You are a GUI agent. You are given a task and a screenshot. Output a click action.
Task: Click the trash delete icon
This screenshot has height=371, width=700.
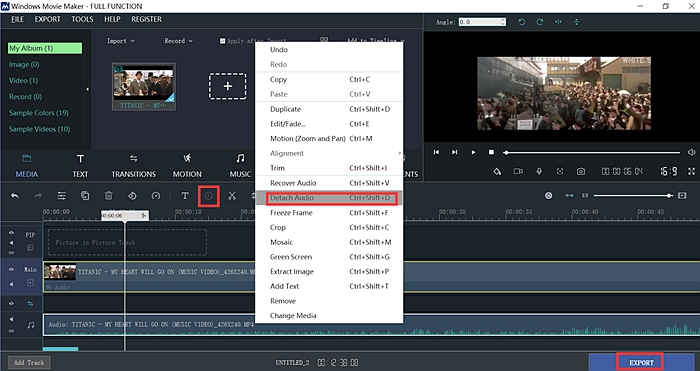pyautogui.click(x=108, y=196)
